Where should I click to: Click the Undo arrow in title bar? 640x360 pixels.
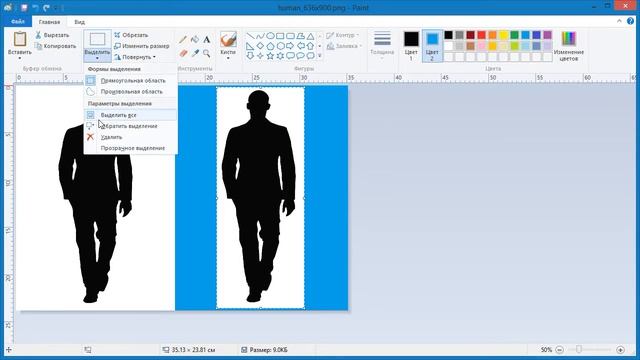pos(36,7)
